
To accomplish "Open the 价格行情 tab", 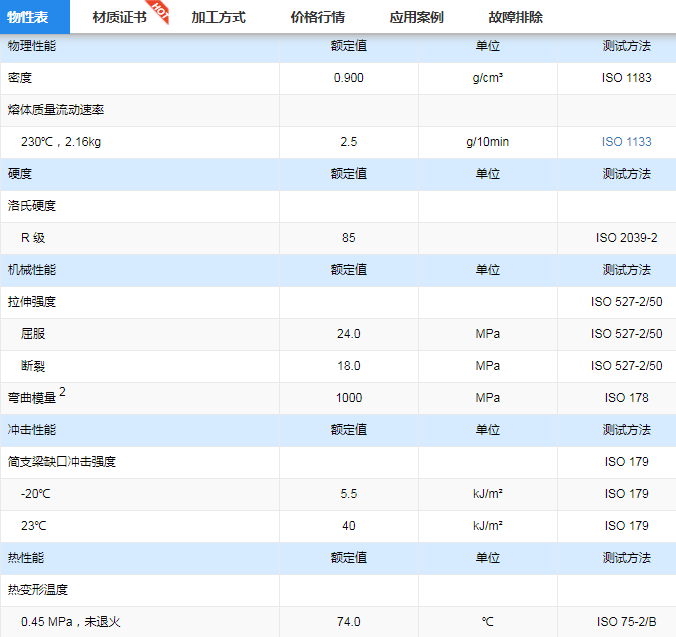I will click(317, 17).
